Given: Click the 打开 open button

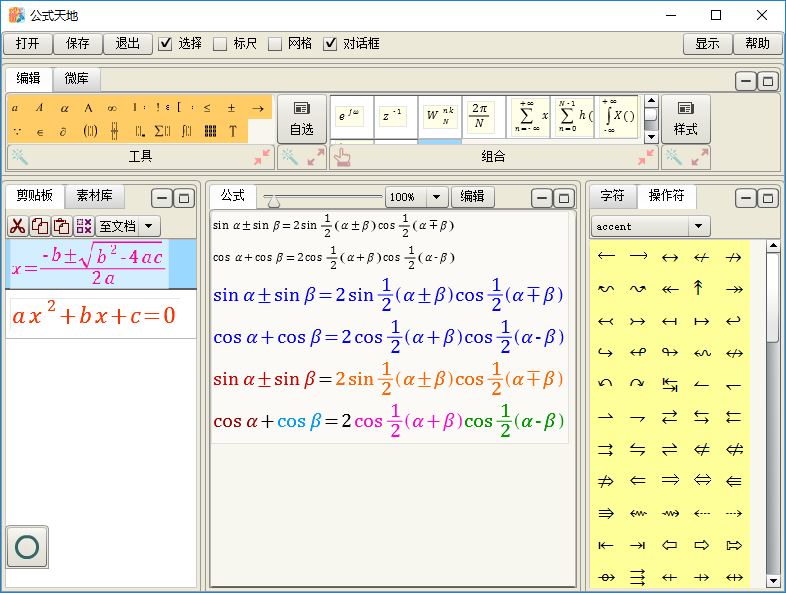Looking at the screenshot, I should 28,44.
